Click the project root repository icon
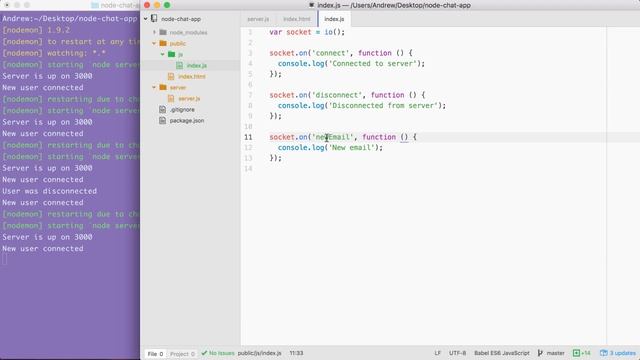 tap(154, 18)
